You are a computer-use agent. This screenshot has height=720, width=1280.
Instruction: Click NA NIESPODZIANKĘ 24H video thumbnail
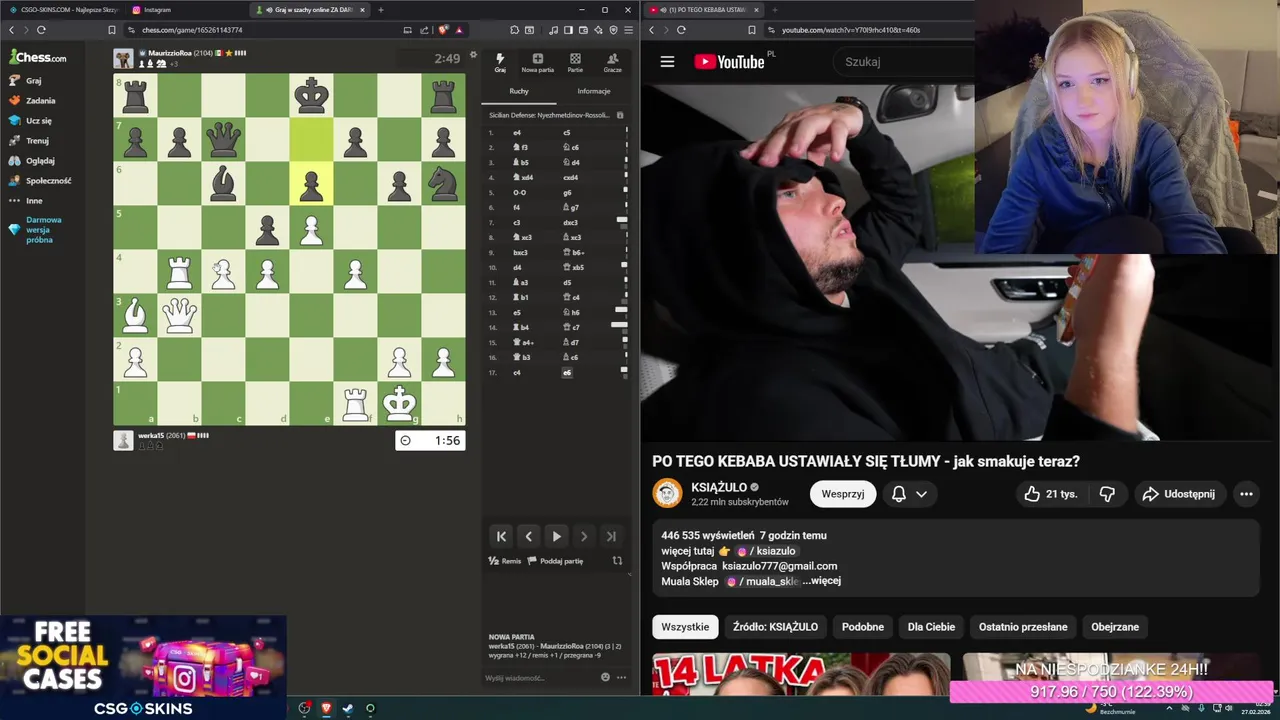[x=1110, y=667]
